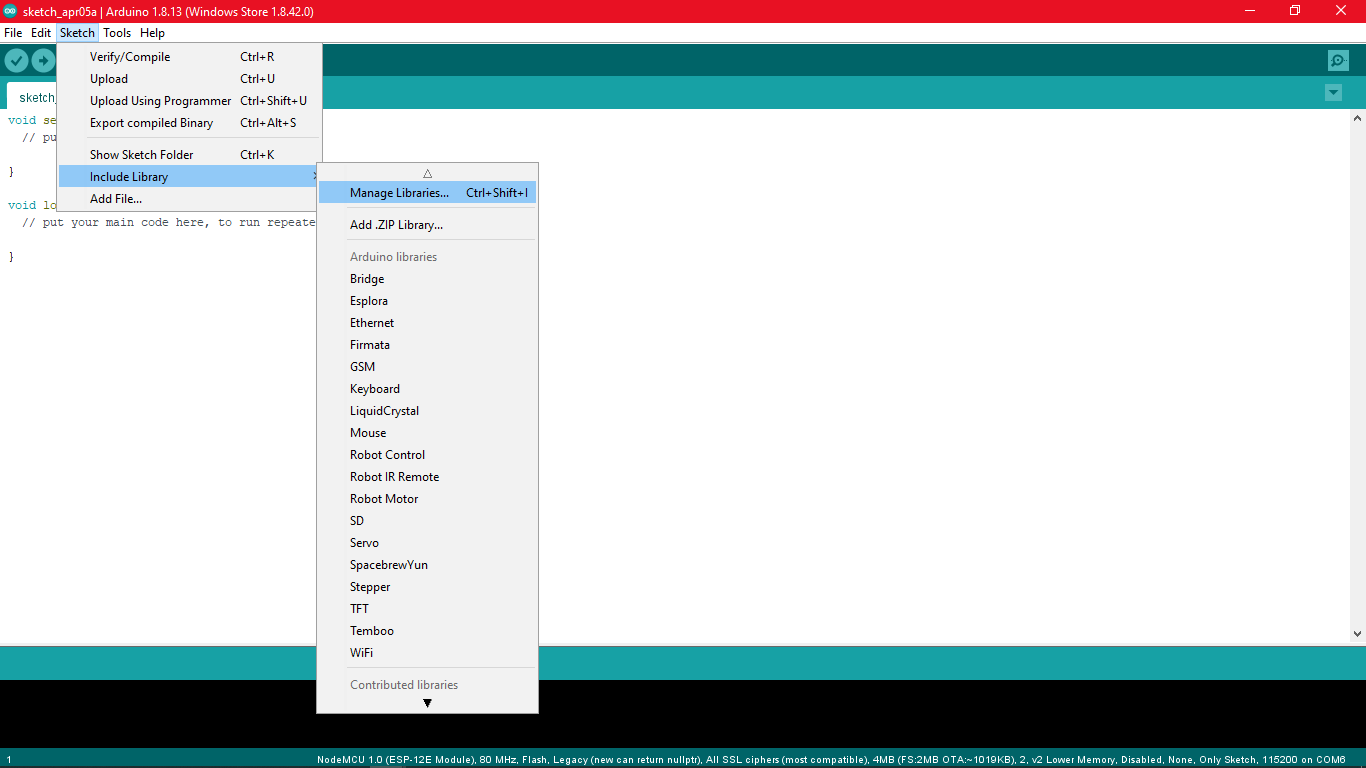Choose Add .ZIP Library...
This screenshot has height=768, width=1366.
427,225
